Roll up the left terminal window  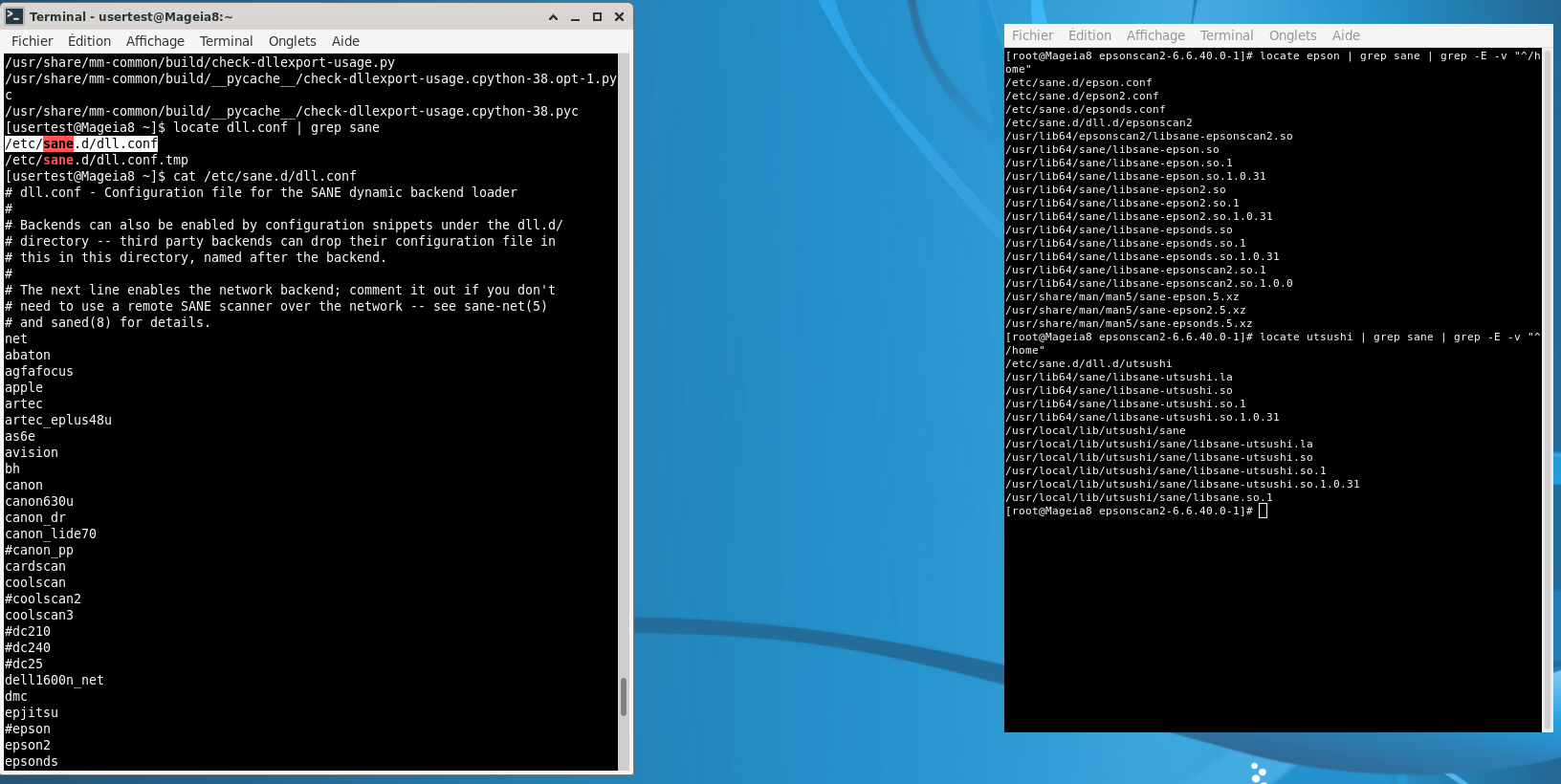(553, 16)
